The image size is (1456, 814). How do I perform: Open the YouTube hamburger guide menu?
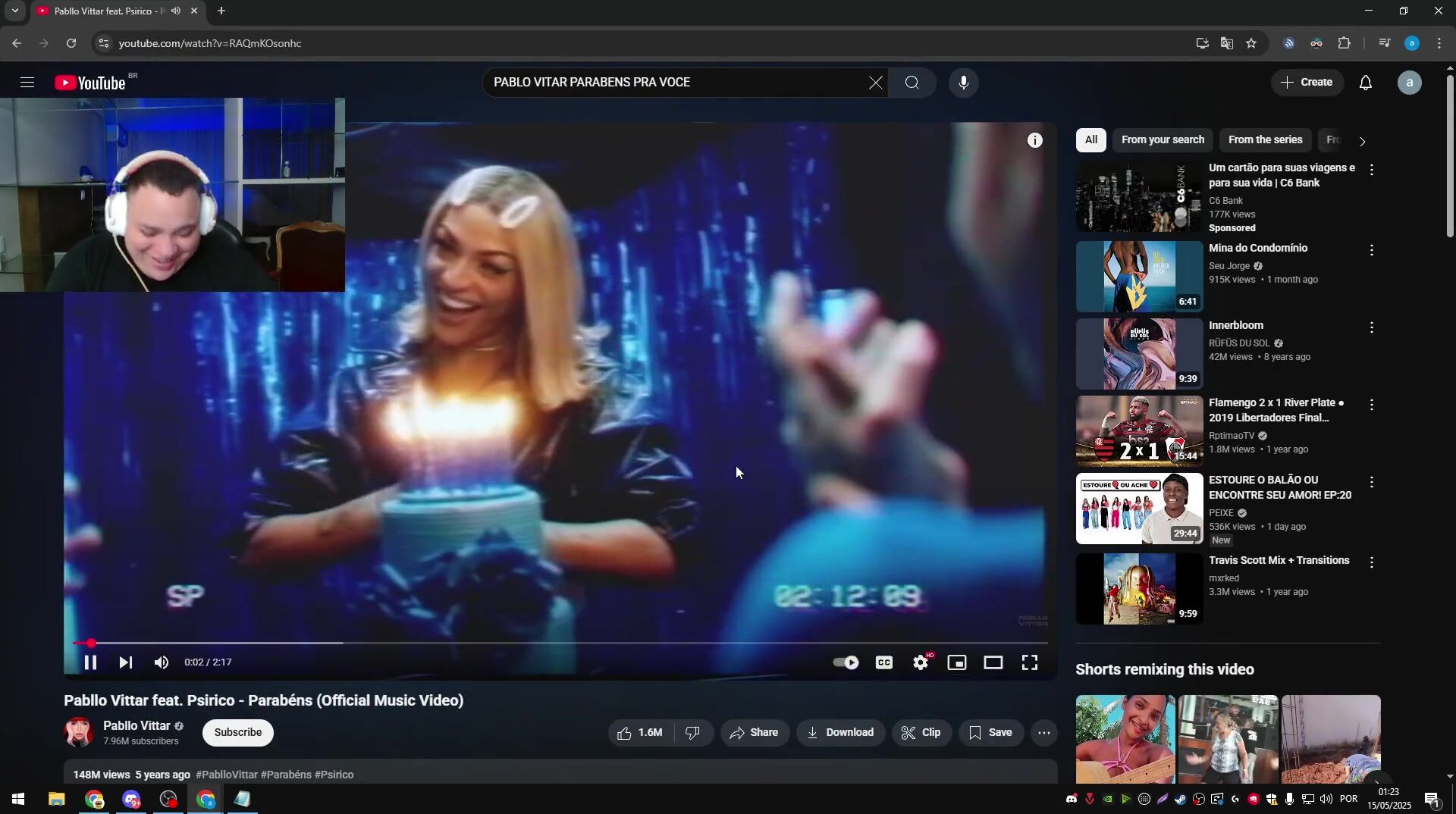click(x=27, y=83)
